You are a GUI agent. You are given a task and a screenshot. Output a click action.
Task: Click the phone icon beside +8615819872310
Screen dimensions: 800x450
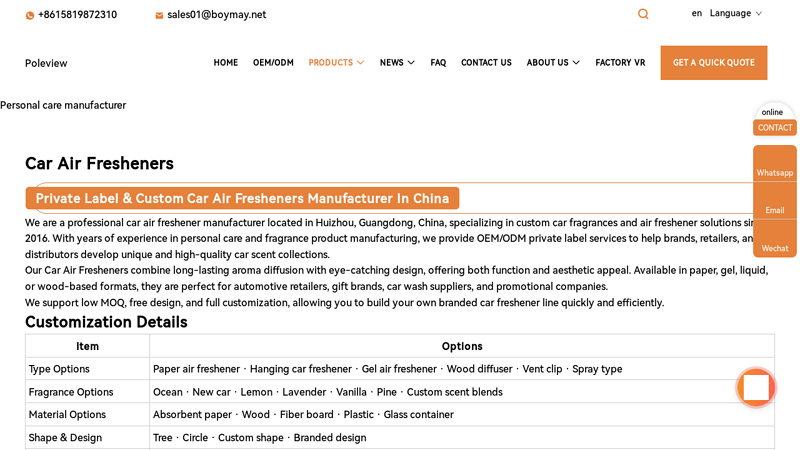pos(30,15)
